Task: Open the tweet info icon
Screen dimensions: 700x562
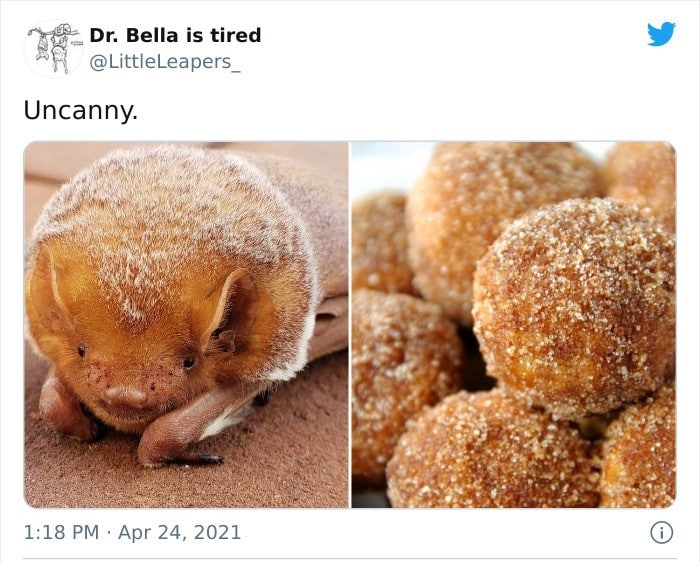Action: pyautogui.click(x=661, y=533)
